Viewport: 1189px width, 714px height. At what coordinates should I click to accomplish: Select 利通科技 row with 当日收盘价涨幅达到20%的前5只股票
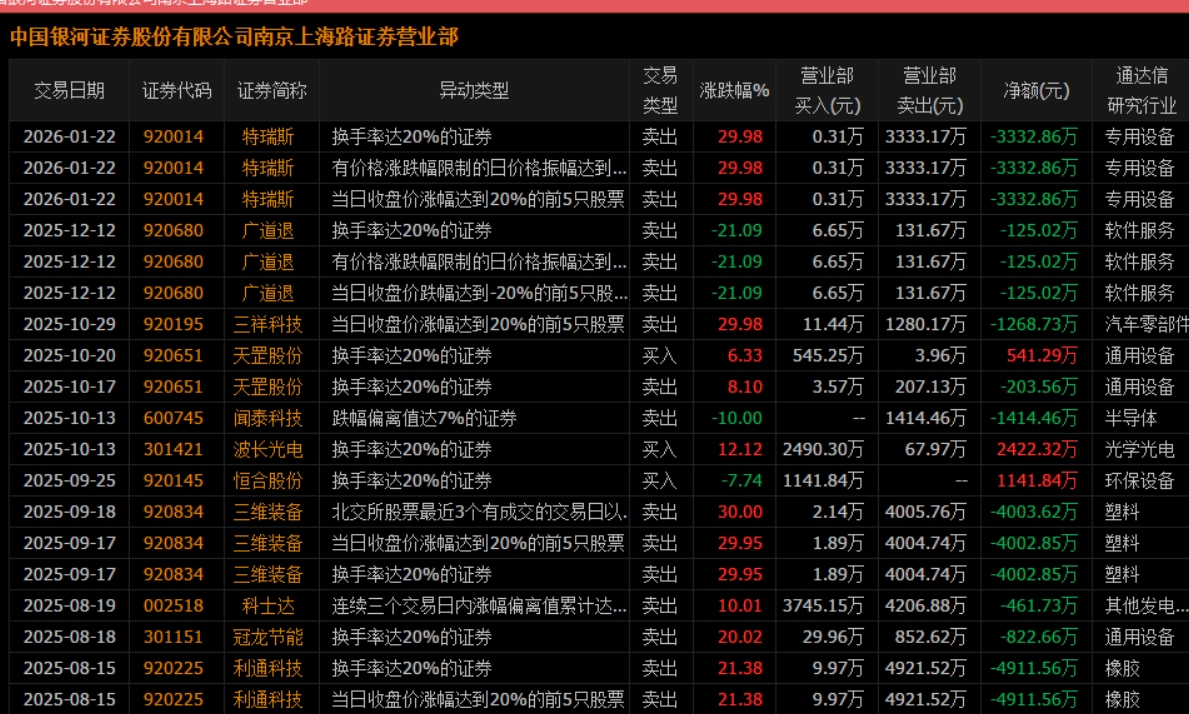coord(599,699)
